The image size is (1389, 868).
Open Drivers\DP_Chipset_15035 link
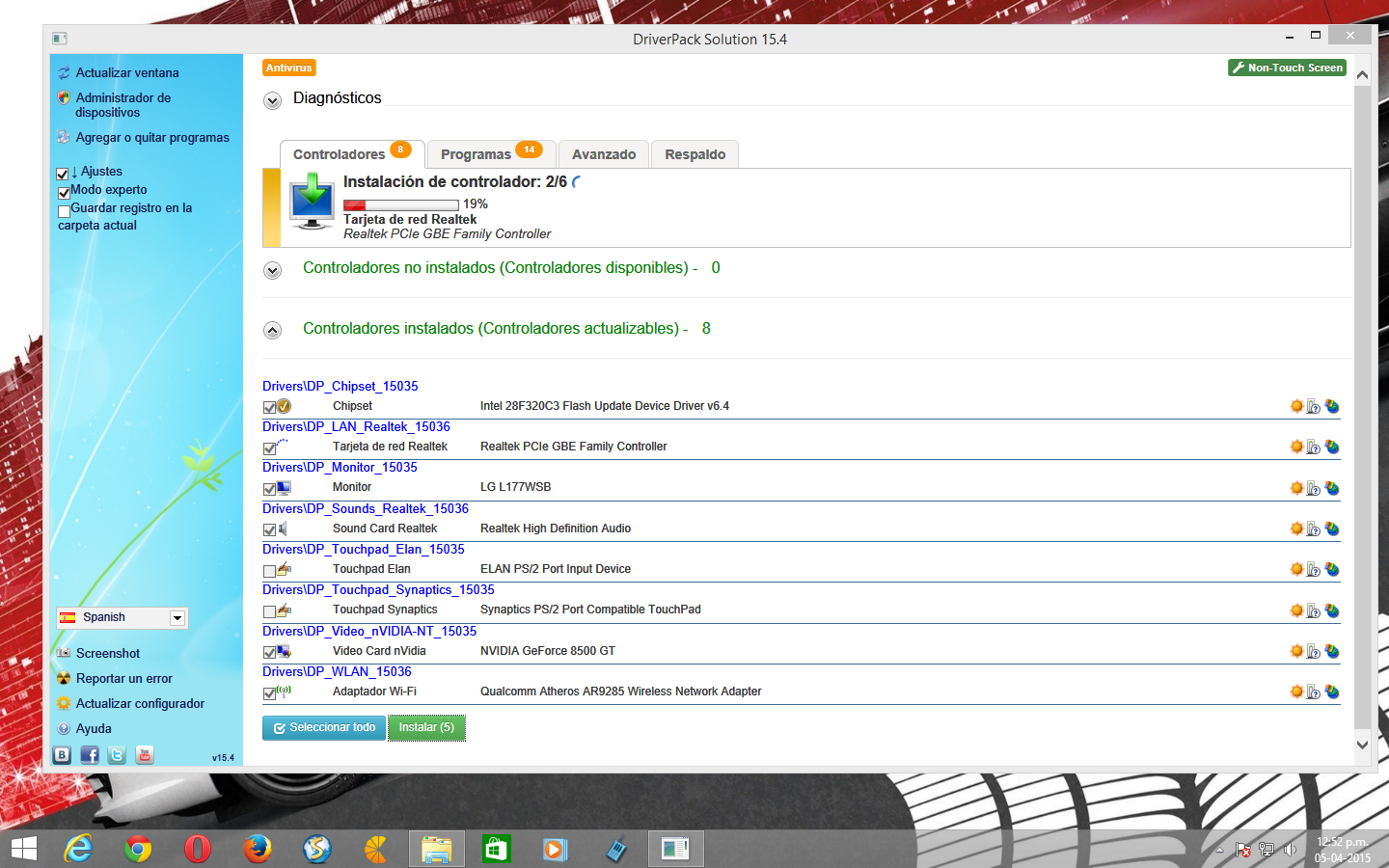click(x=340, y=386)
